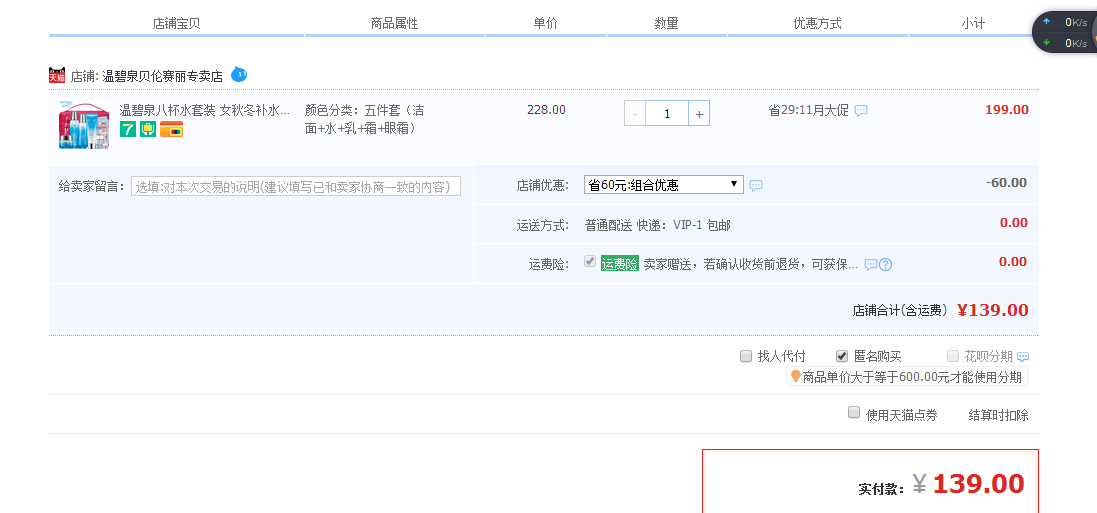Increase quantity with the plus button
The height and width of the screenshot is (513, 1097).
[x=699, y=114]
